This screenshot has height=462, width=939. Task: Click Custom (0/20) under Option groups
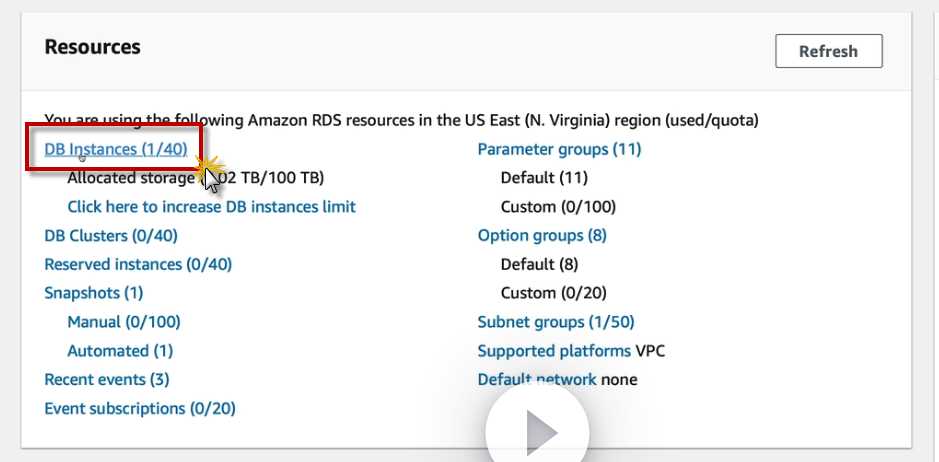click(x=553, y=293)
